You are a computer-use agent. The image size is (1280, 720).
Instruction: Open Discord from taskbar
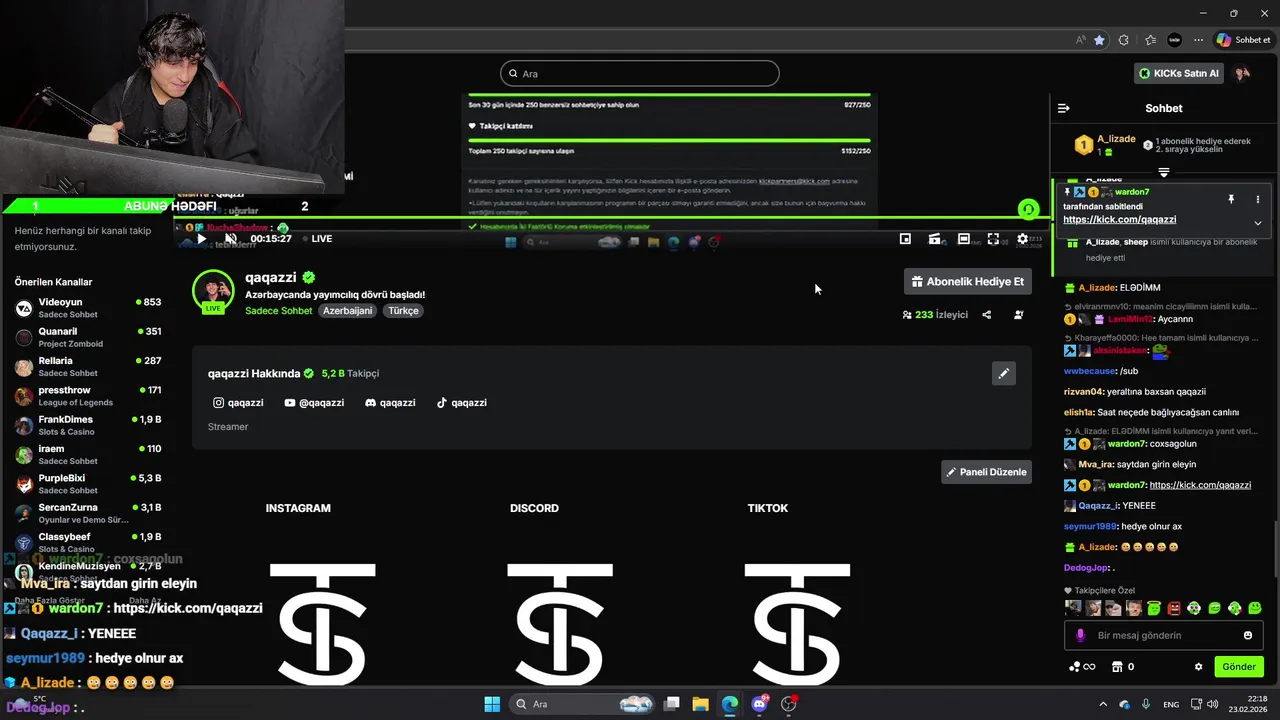click(759, 704)
